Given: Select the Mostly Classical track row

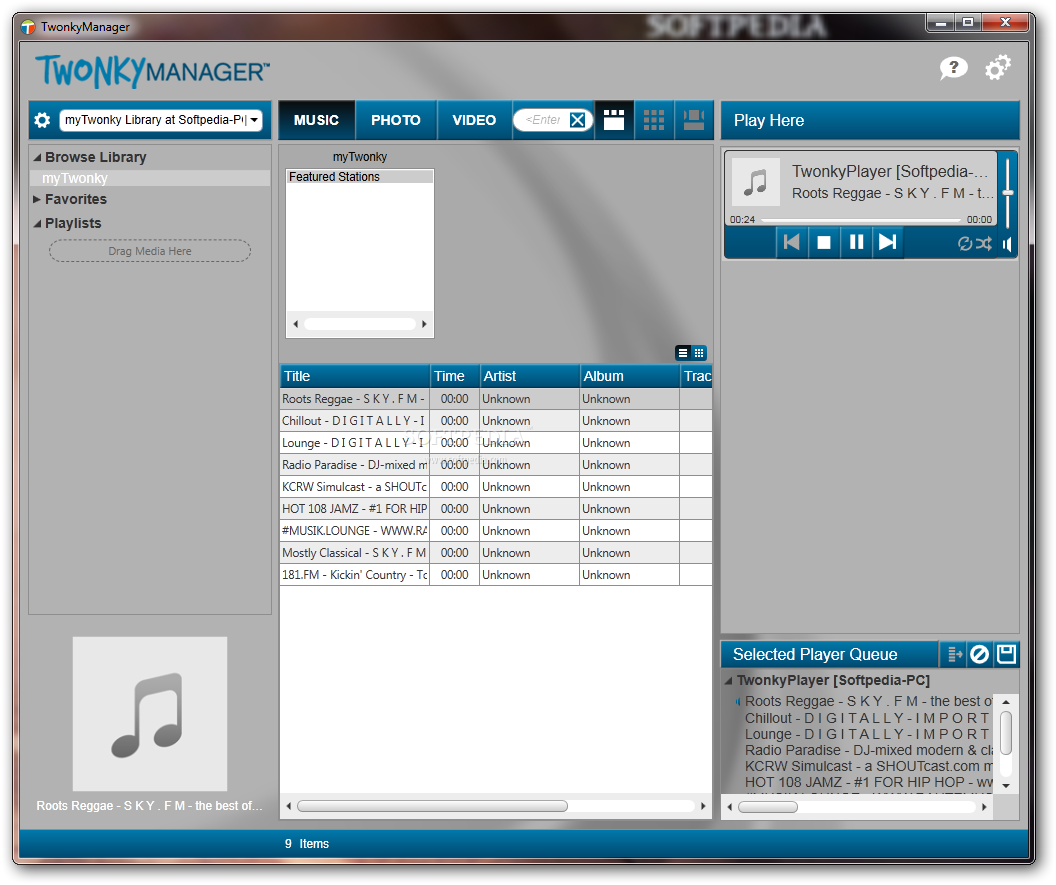Looking at the screenshot, I should 496,553.
